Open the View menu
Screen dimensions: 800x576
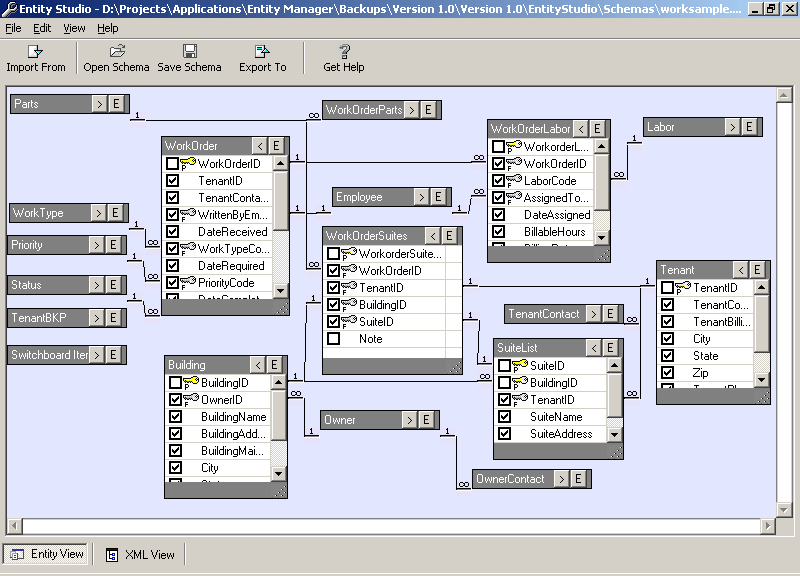[74, 28]
